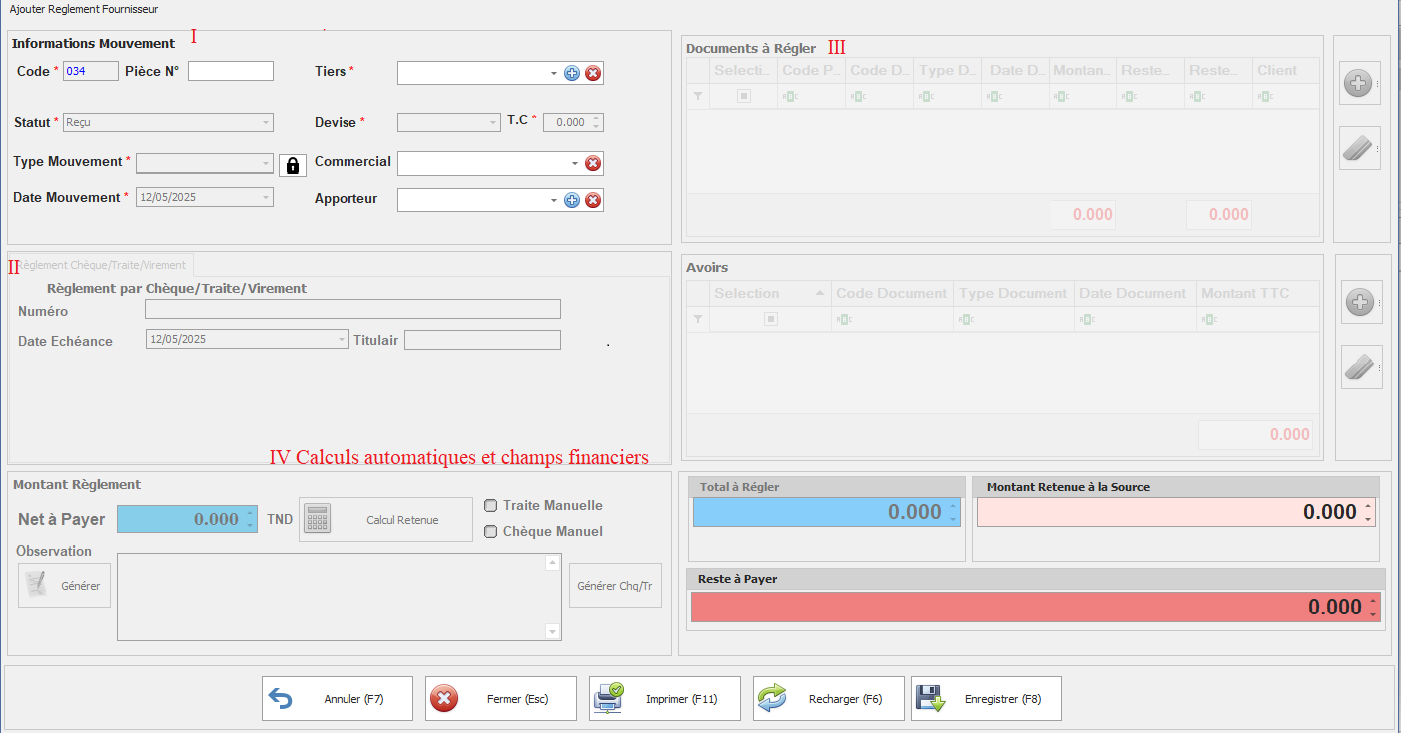Click the add button beside Documents à Régler

pos(1357,85)
